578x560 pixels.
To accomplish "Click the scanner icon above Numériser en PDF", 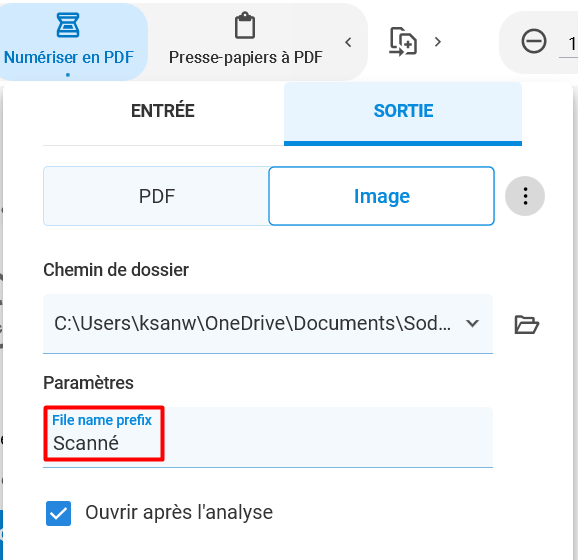I will [x=68, y=25].
